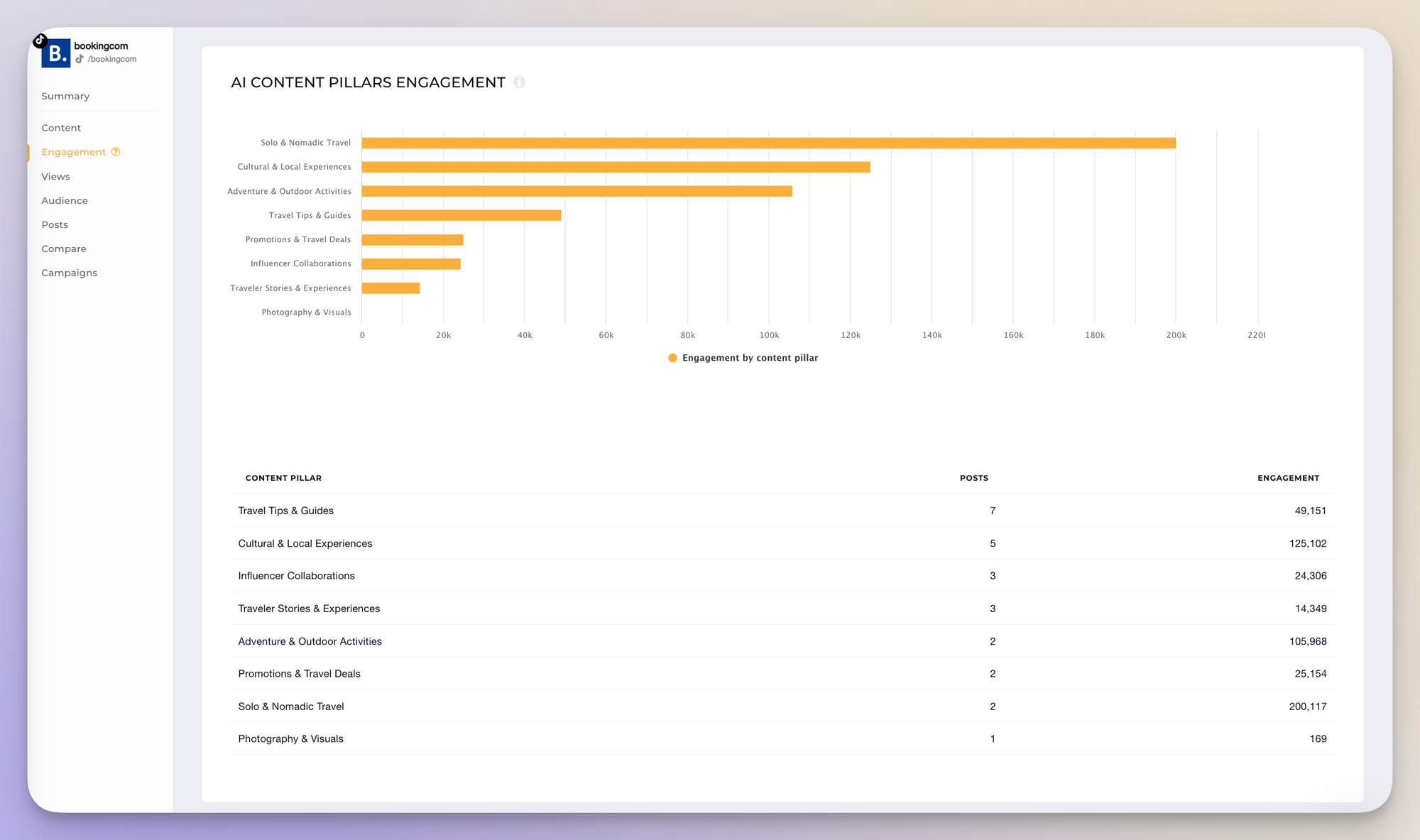
Task: Click the engagement value 105,968
Action: pyautogui.click(x=1308, y=641)
